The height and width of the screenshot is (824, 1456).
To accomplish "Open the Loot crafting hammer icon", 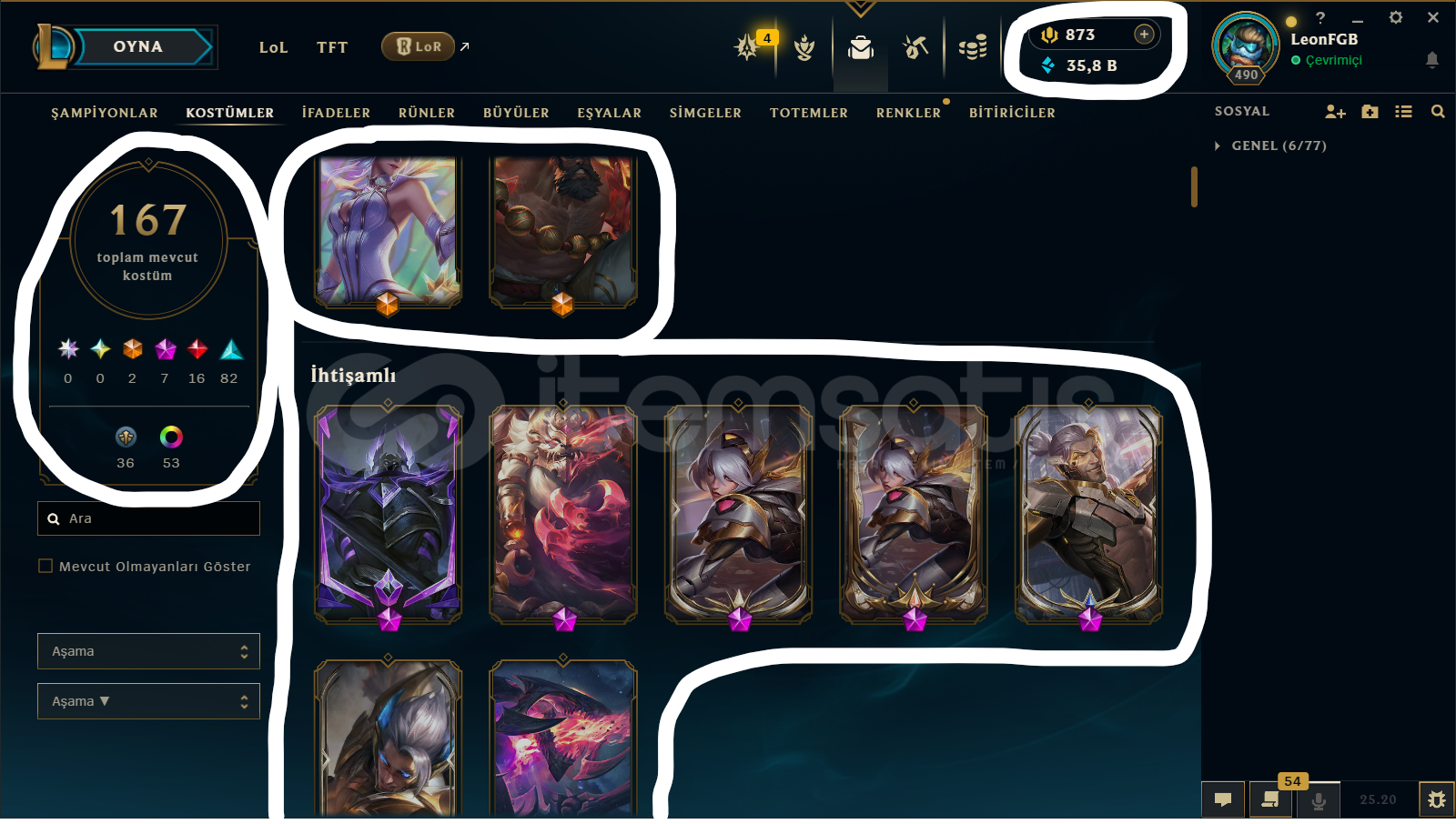I will coord(915,46).
